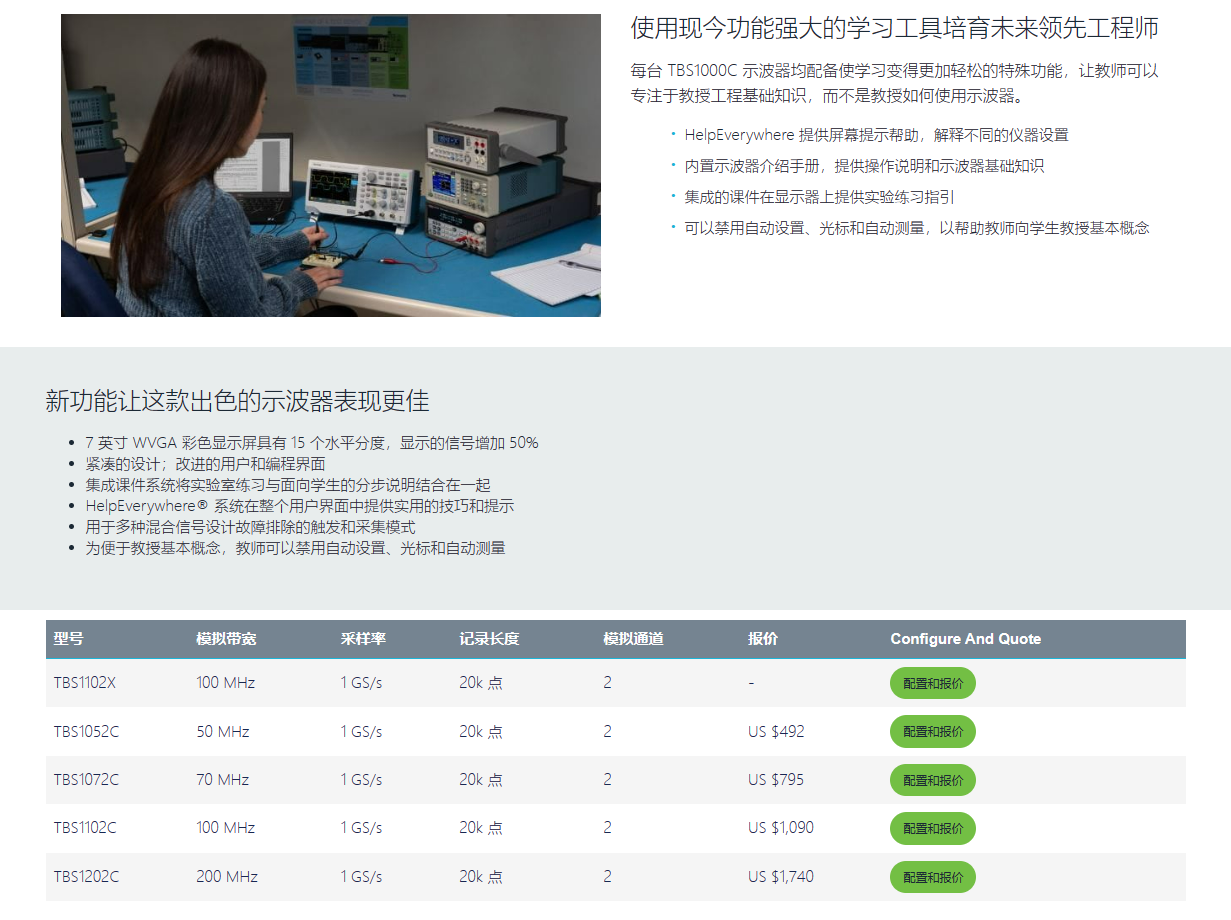The height and width of the screenshot is (920, 1231).
Task: Click 配置和报价 button for TBS1102C
Action: pyautogui.click(x=933, y=828)
